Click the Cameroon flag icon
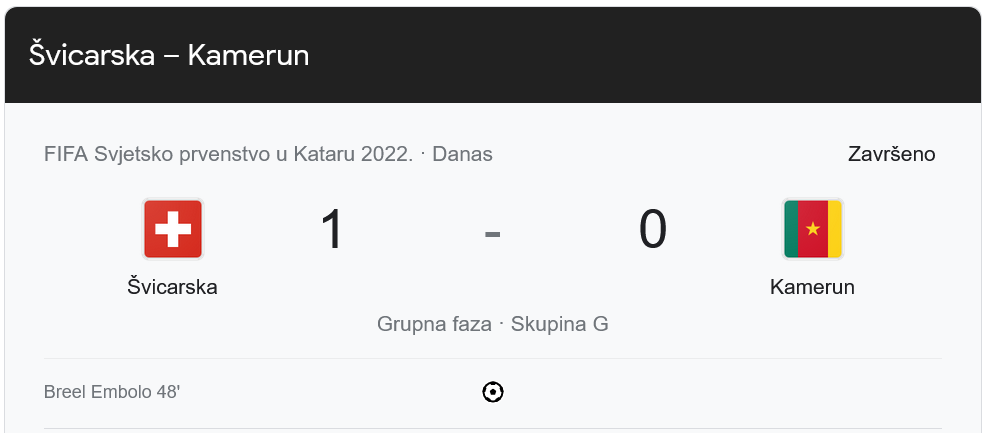 [x=812, y=229]
